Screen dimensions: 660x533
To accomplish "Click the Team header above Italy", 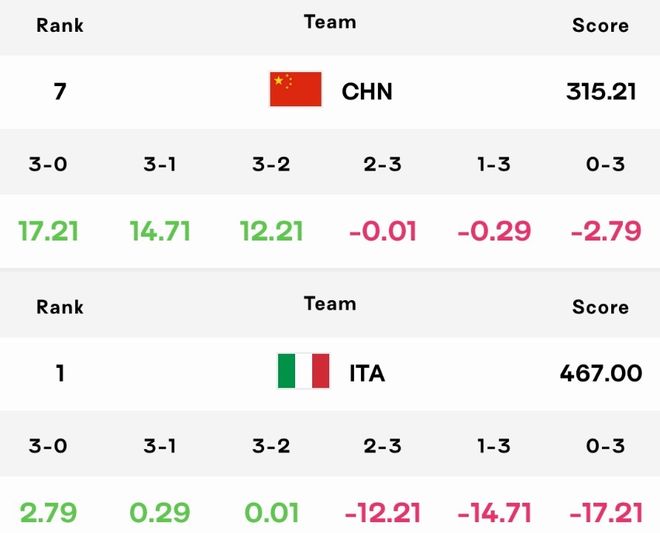I will point(330,304).
